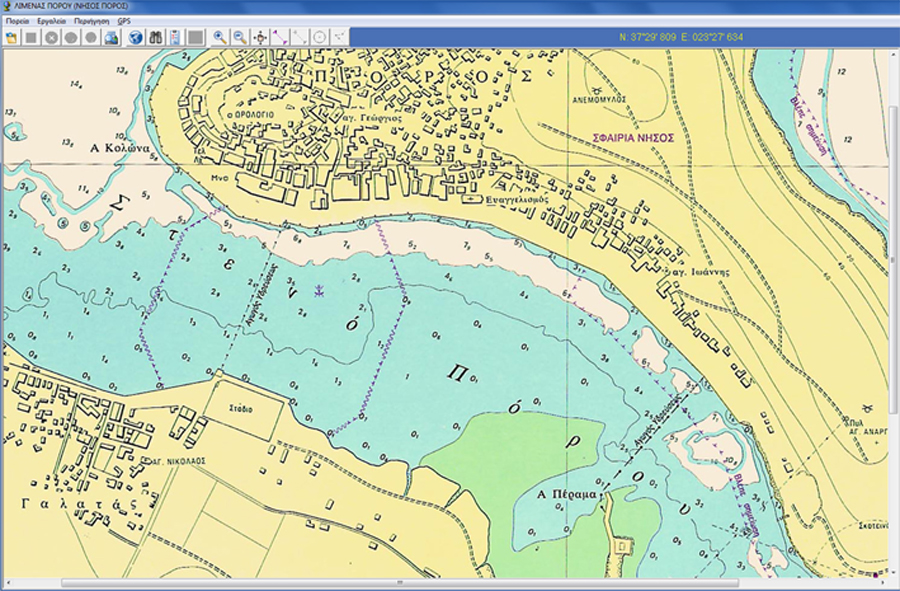The image size is (900, 591).
Task: Click the Στάδιο label on the chart
Action: (240, 409)
